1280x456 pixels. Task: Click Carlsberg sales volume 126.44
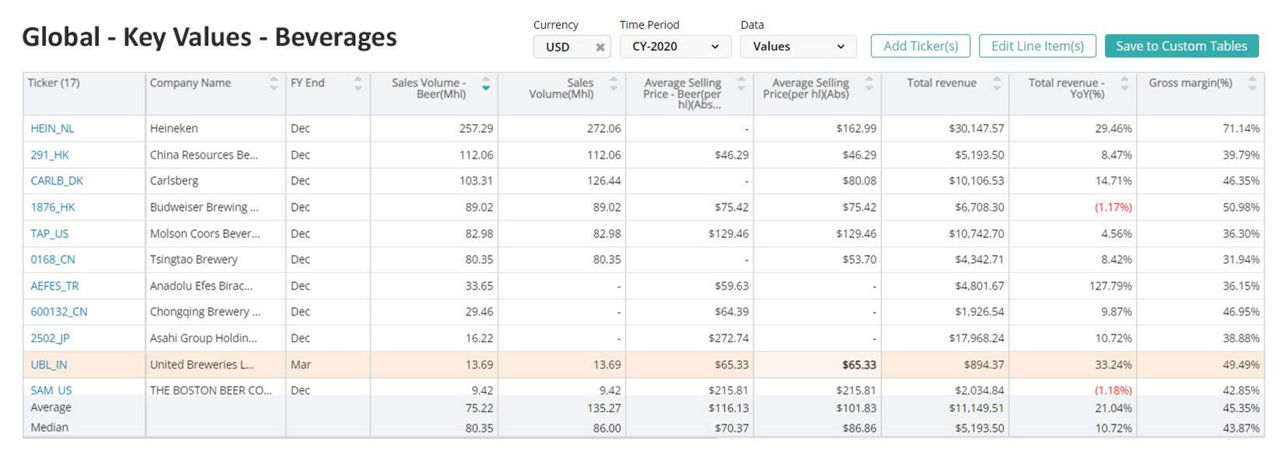point(603,181)
